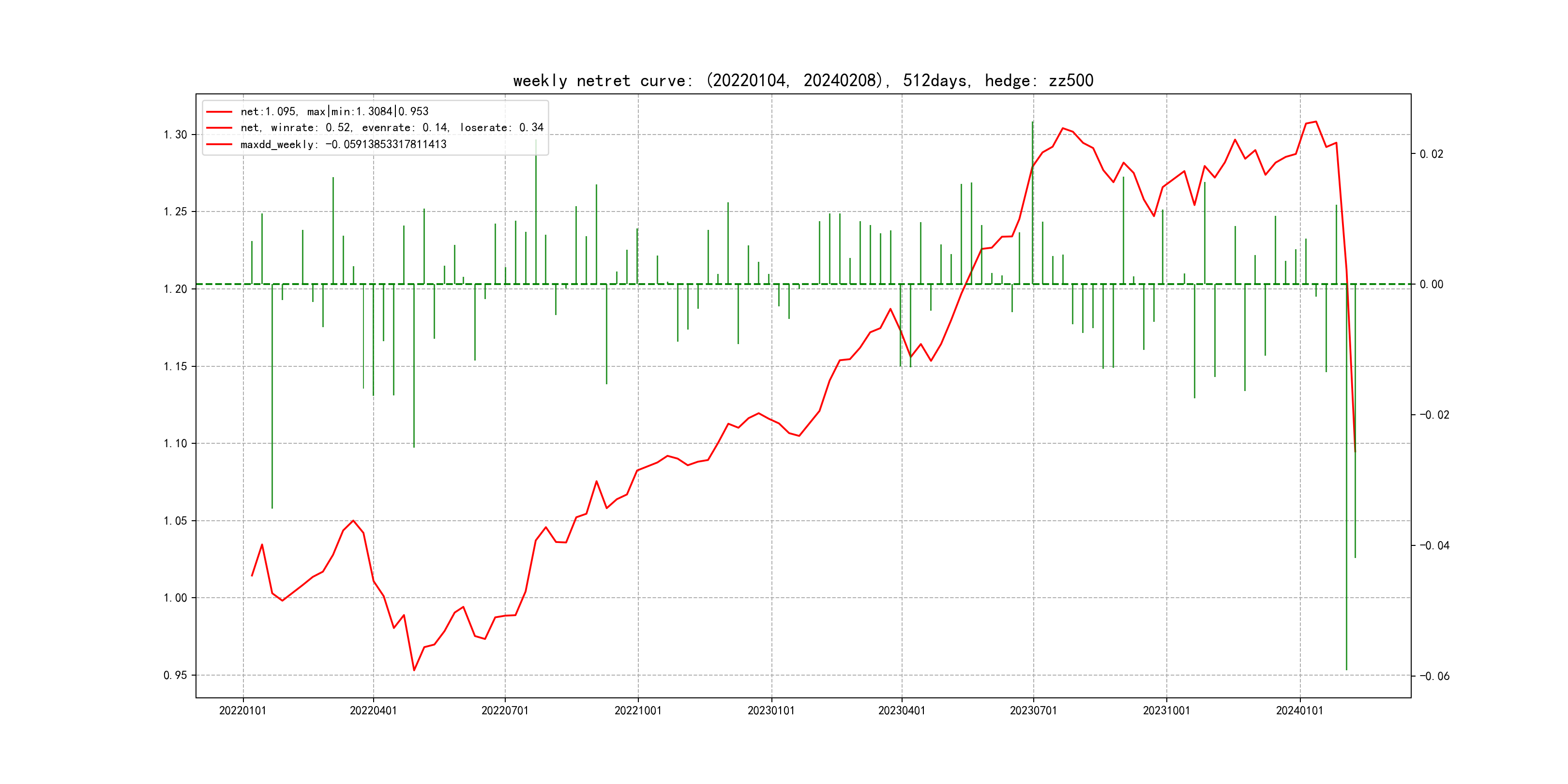
Task: Click the 0.00 right axis tick label
Action: point(1431,284)
